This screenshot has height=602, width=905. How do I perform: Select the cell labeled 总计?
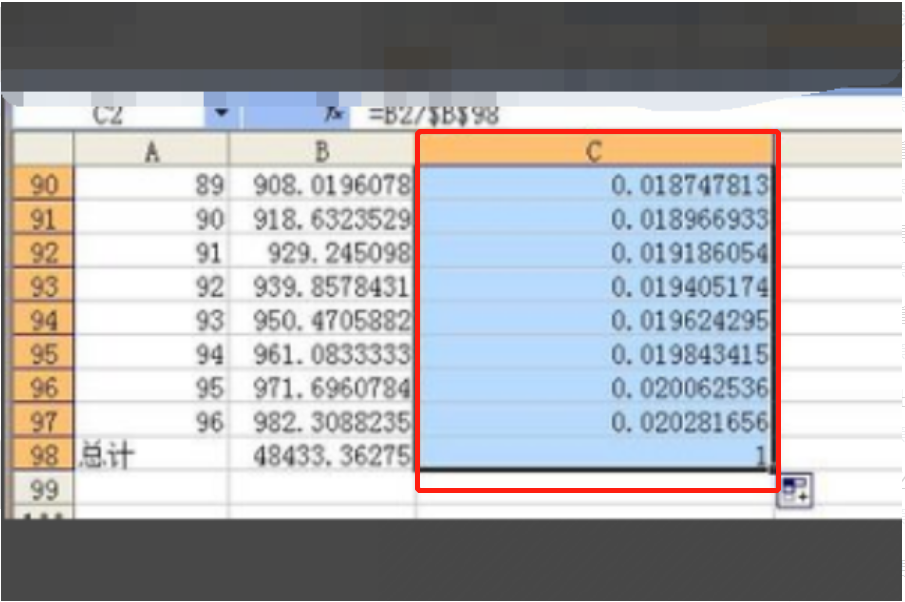151,457
